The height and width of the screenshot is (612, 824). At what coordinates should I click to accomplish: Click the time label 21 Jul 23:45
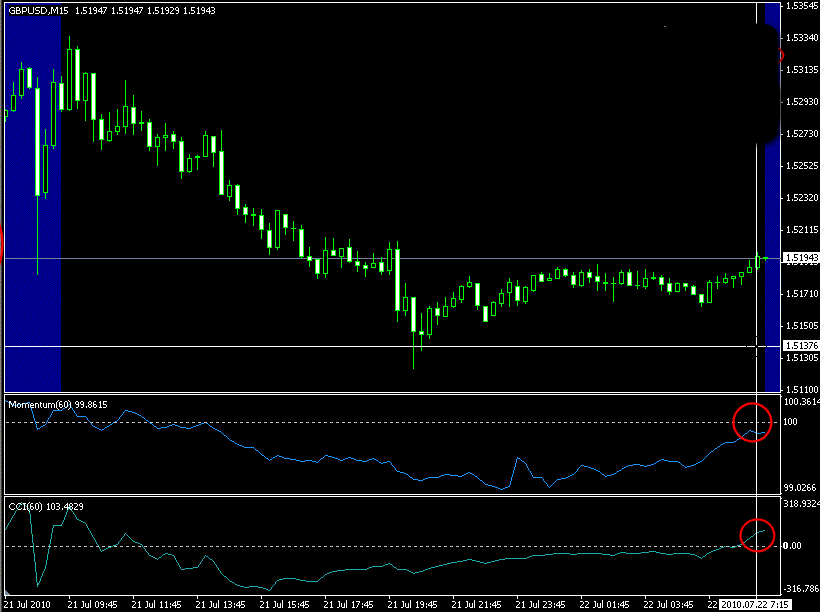541,605
